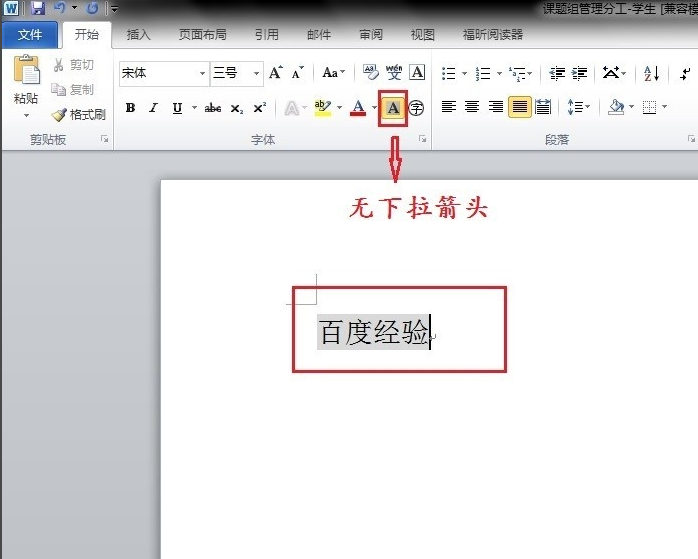698x559 pixels.
Task: Open the 粘贴 paste options dropdown arrow
Action: [26, 116]
